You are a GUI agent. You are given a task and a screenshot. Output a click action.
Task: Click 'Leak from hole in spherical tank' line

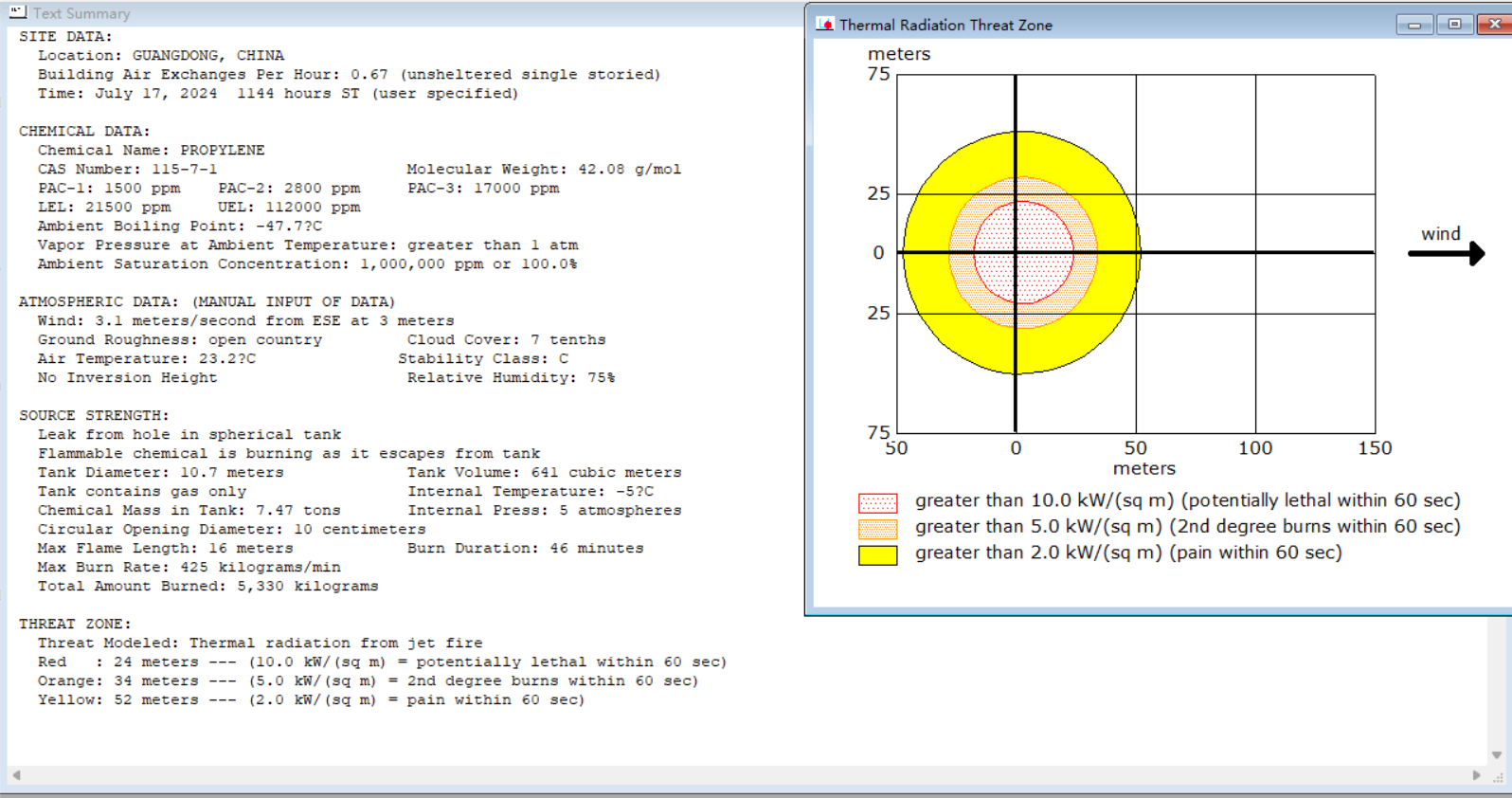pos(189,434)
